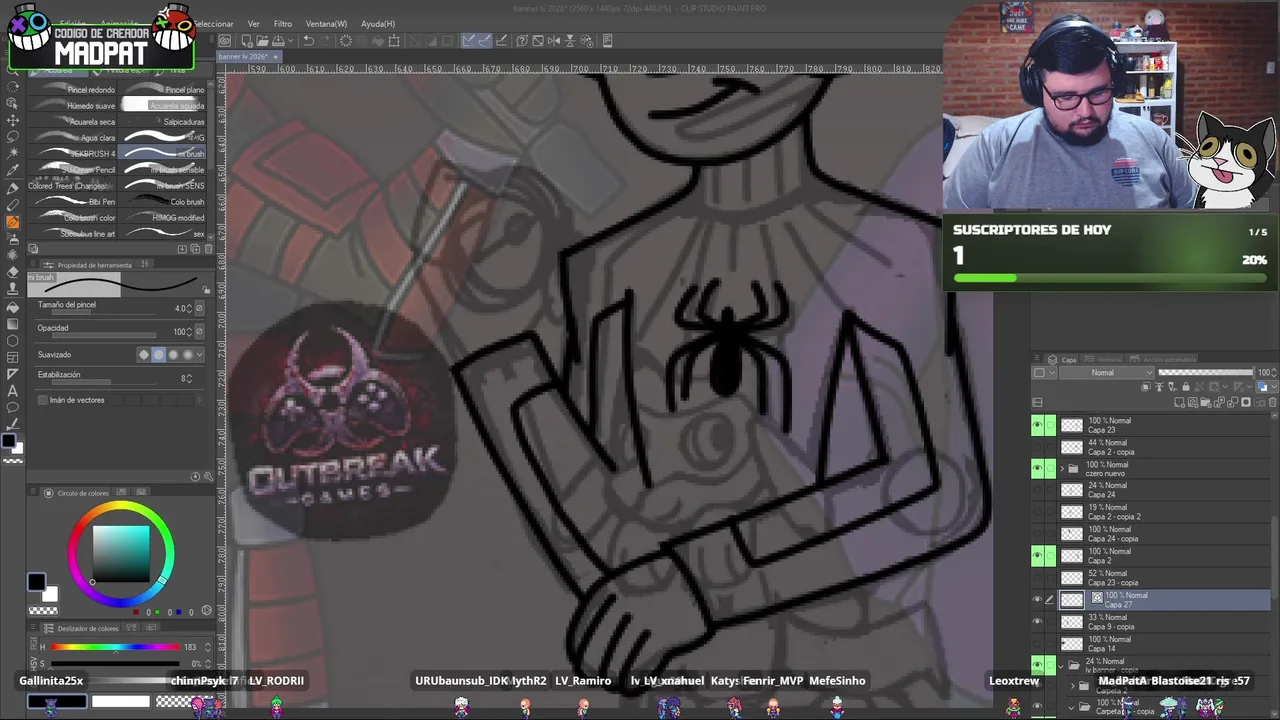Select the Capa 14 layer row
The image size is (1280, 720).
(x=1150, y=644)
